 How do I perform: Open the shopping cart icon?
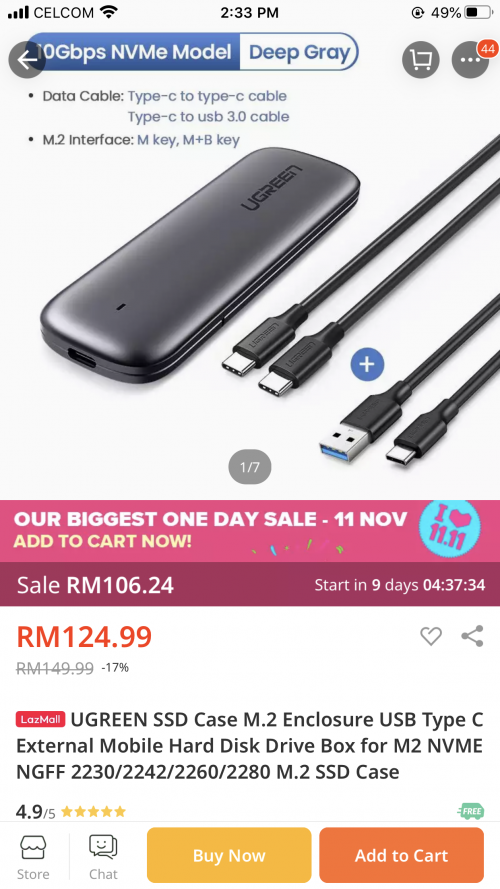pyautogui.click(x=421, y=60)
